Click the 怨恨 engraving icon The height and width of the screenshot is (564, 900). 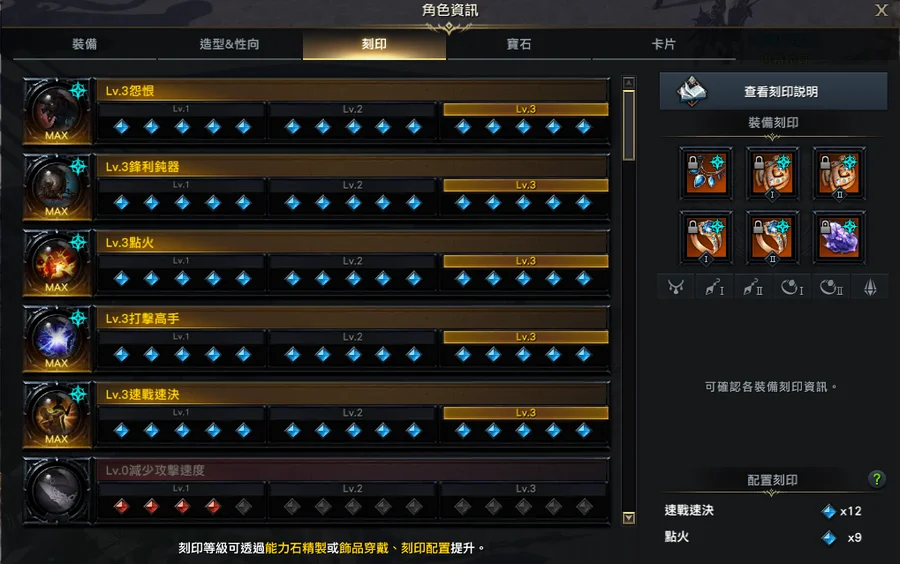[x=57, y=111]
